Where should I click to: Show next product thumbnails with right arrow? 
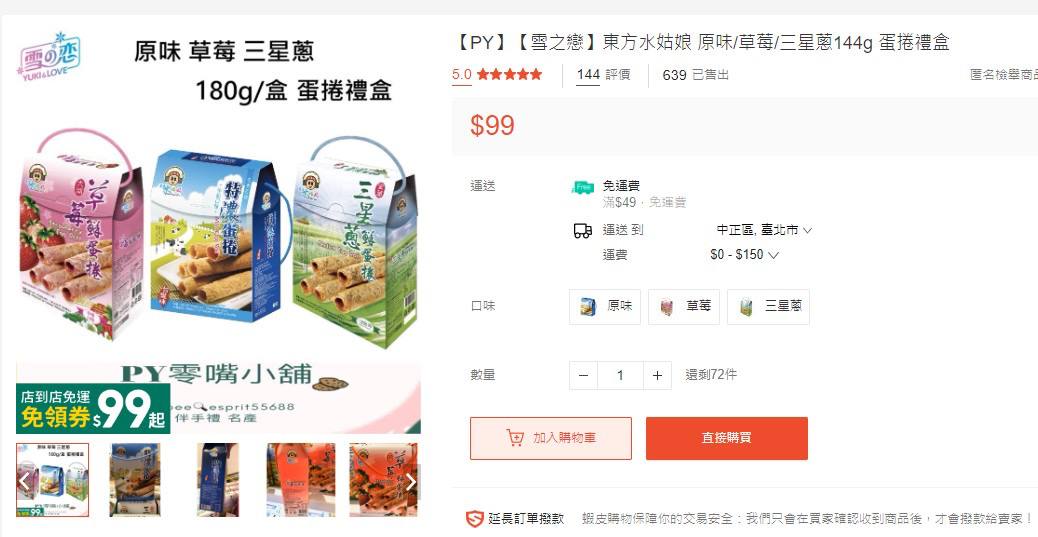[411, 481]
